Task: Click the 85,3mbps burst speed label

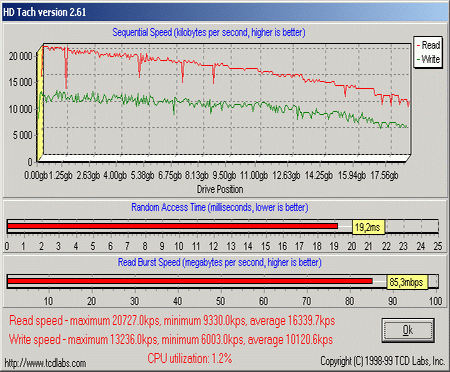Action: pos(406,282)
